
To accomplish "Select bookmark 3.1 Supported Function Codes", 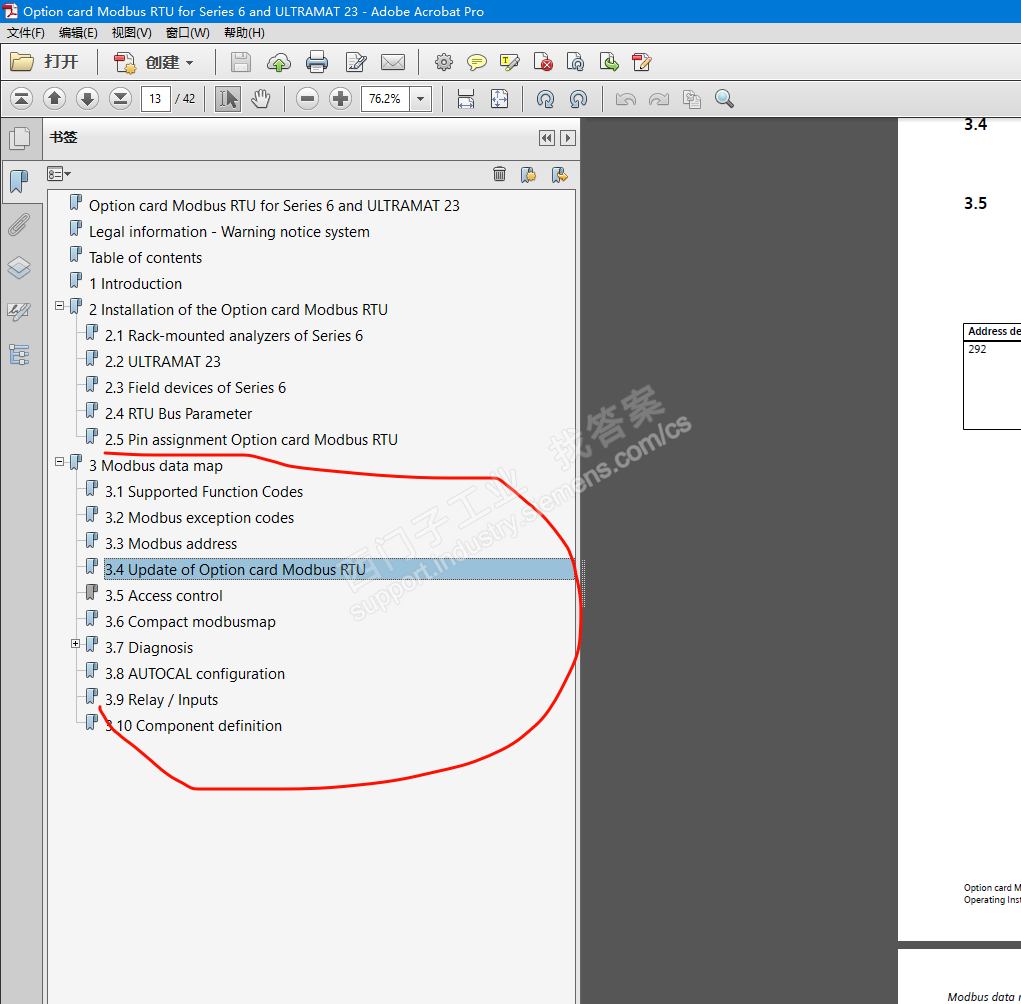I will 204,492.
